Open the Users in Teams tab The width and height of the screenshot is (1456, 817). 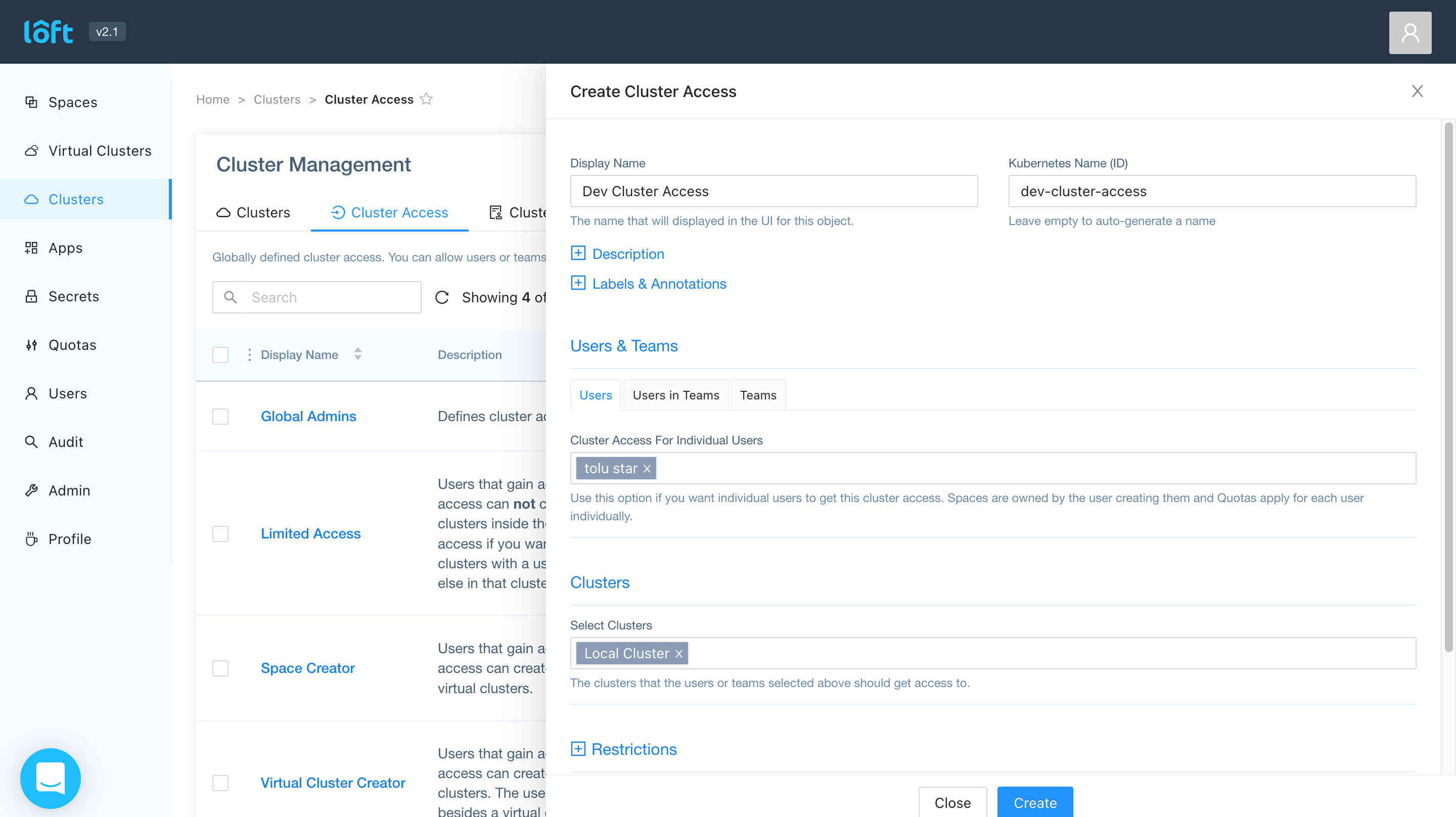(676, 395)
